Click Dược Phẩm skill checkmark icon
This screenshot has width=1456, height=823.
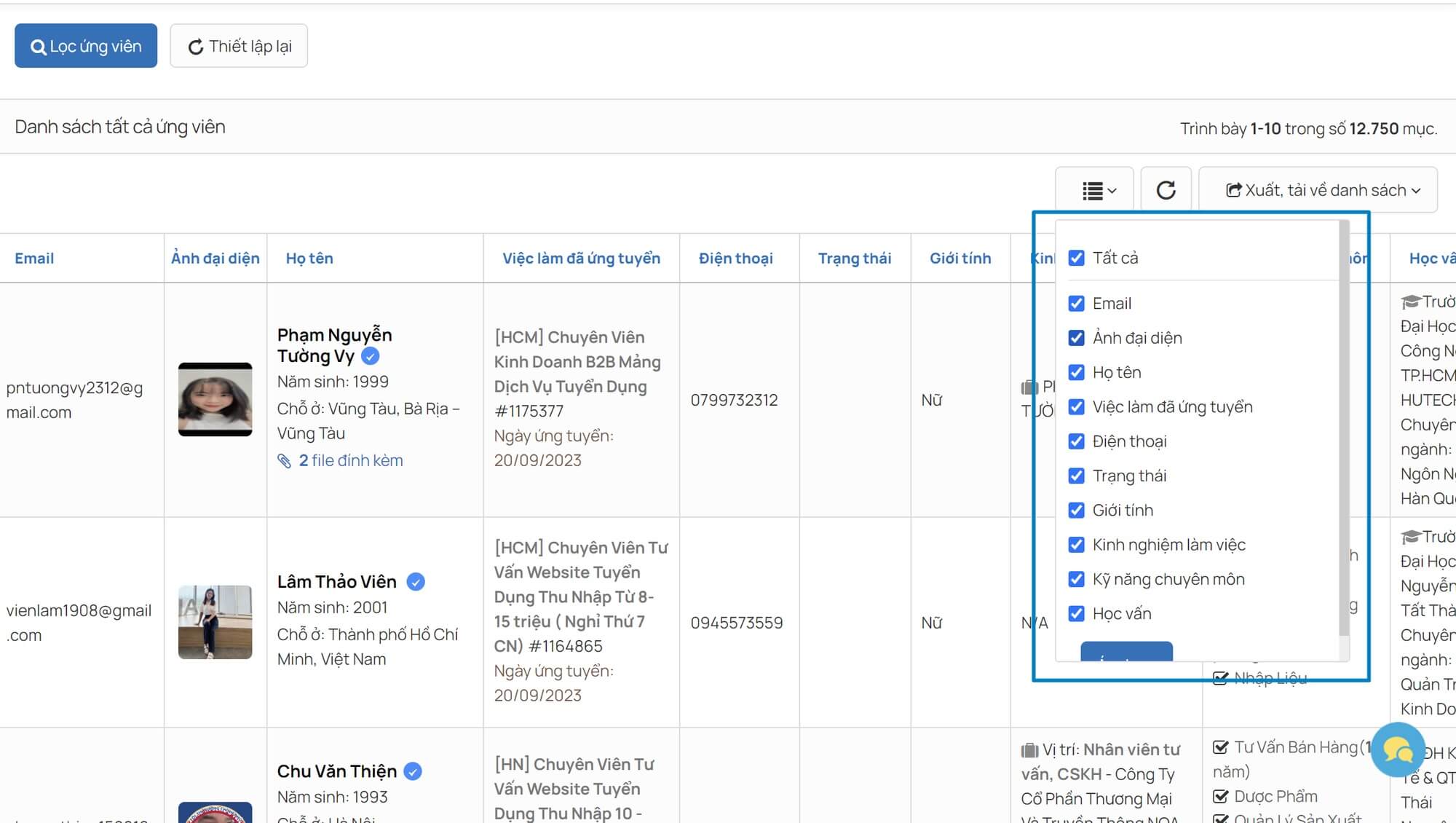pyautogui.click(x=1221, y=796)
